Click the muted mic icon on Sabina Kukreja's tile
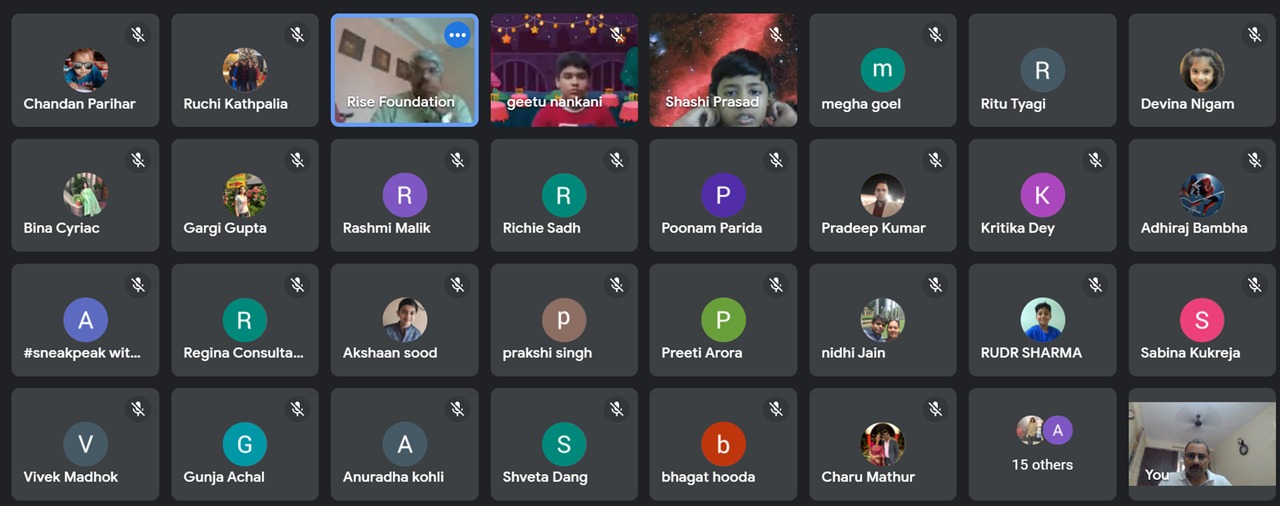Viewport: 1280px width, 506px height. [1255, 285]
